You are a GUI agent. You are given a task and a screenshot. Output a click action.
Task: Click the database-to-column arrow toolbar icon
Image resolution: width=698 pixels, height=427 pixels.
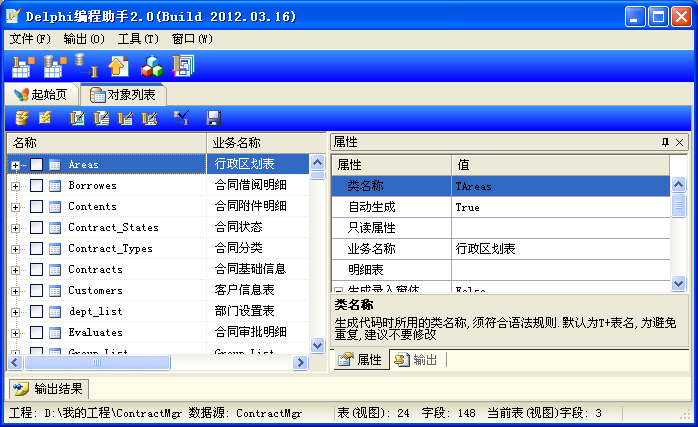click(x=85, y=66)
